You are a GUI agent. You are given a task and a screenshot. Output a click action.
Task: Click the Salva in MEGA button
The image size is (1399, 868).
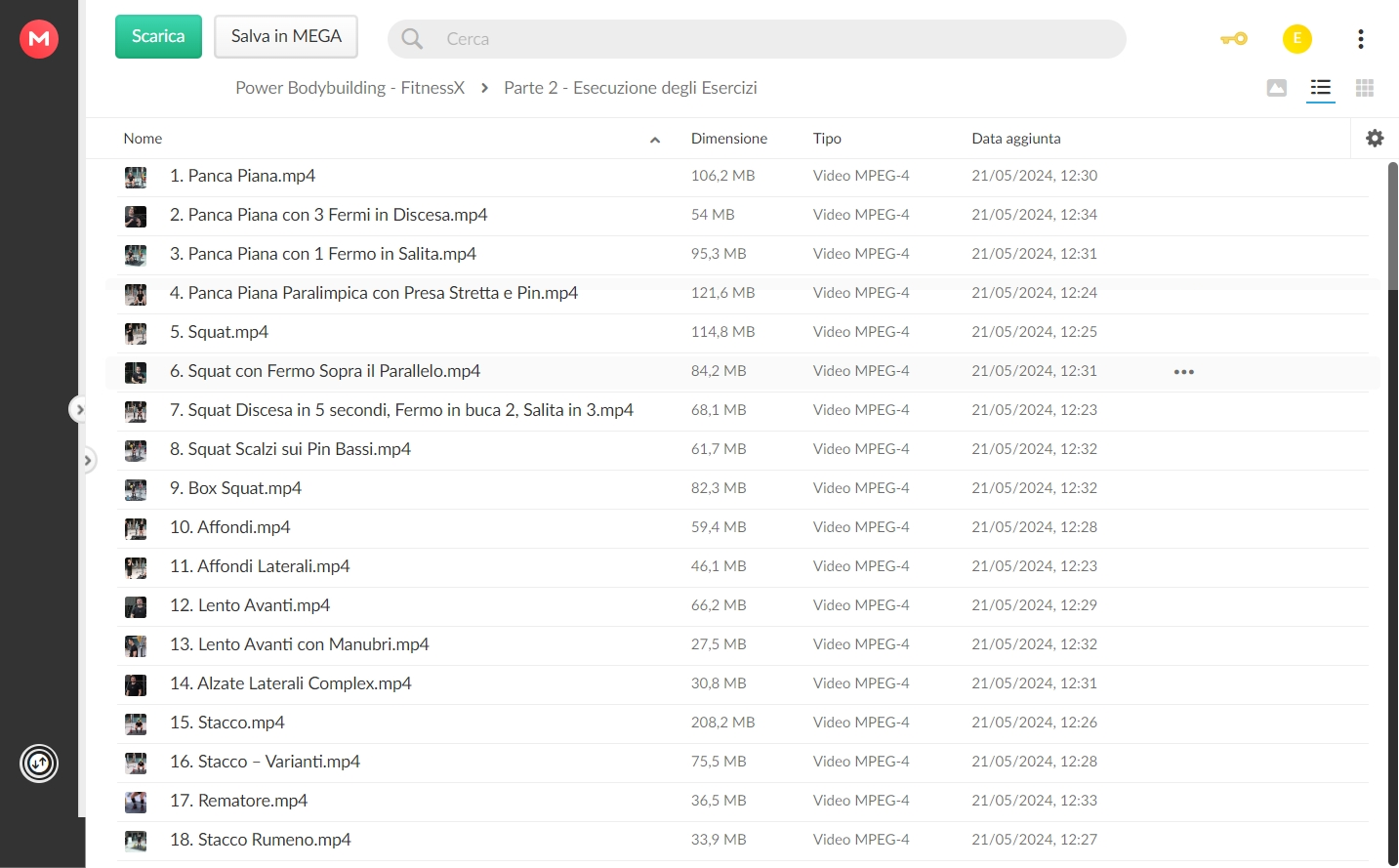[x=286, y=36]
